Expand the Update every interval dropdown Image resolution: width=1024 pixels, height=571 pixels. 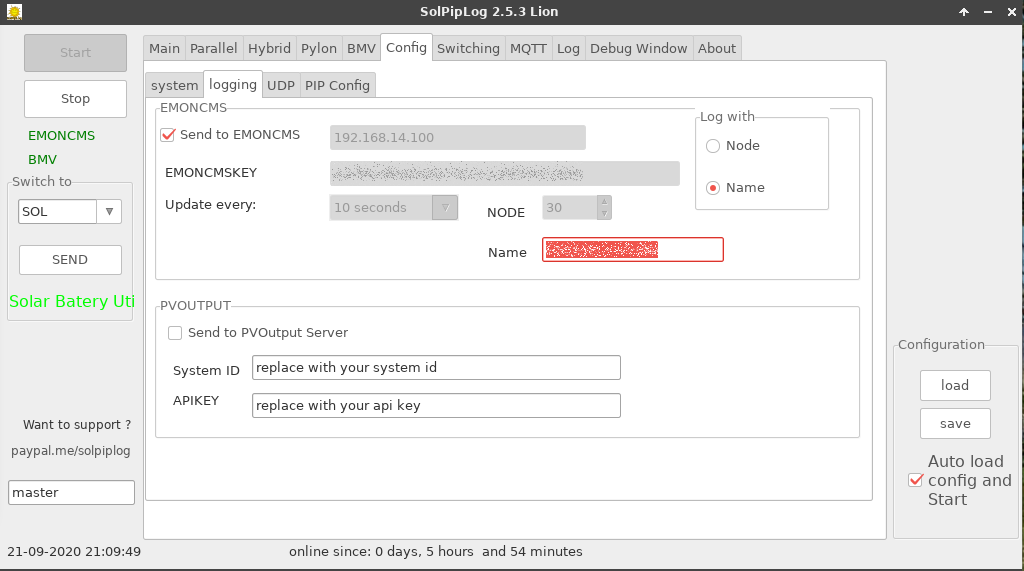click(444, 207)
